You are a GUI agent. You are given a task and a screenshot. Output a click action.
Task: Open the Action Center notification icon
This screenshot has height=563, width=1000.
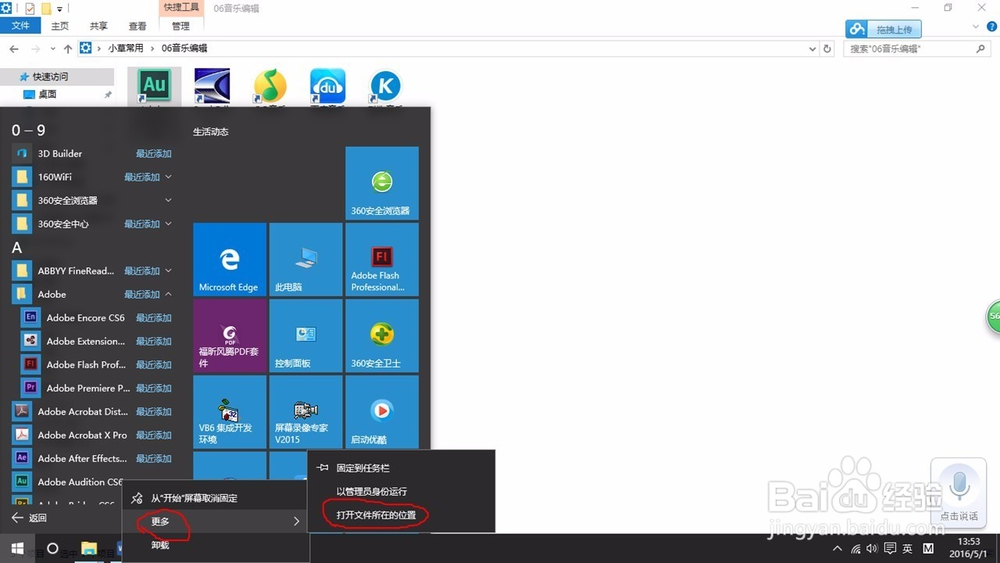click(x=890, y=548)
